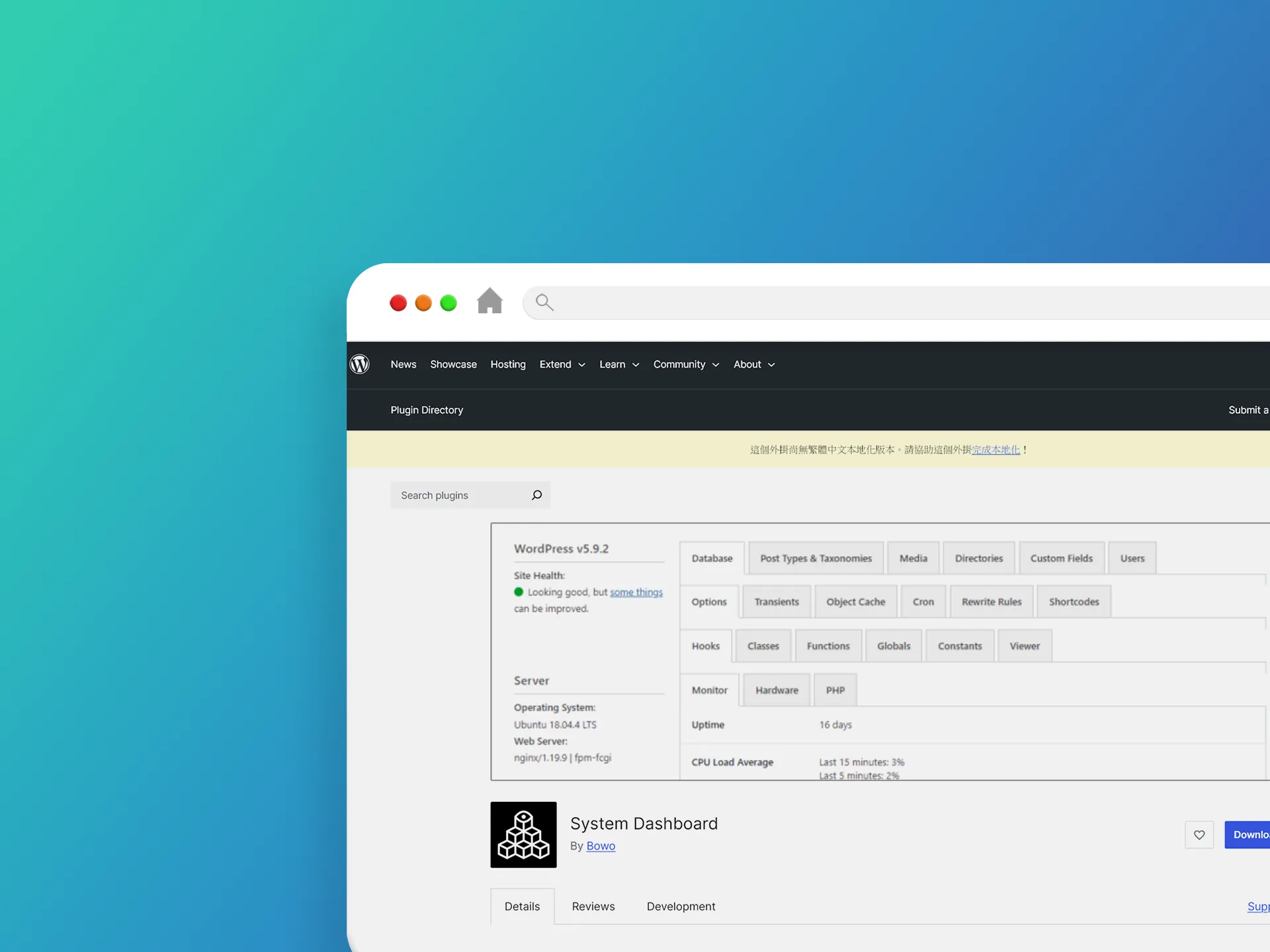Click the Monitor tab
The height and width of the screenshot is (952, 1270).
click(x=710, y=690)
